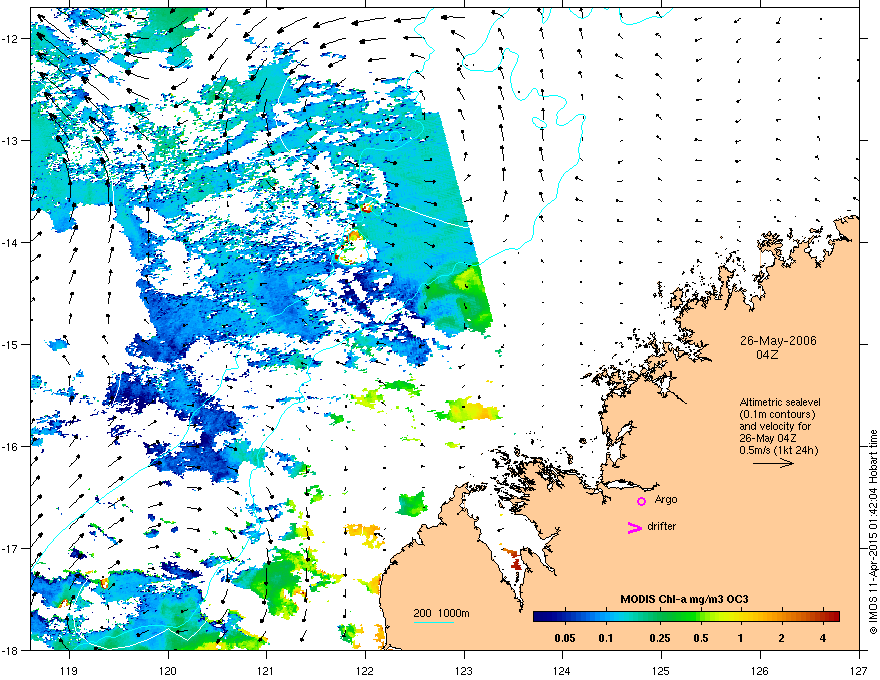Click the '(0.1m contours)' caption line
Screen dimensions: 880x680
[777, 415]
